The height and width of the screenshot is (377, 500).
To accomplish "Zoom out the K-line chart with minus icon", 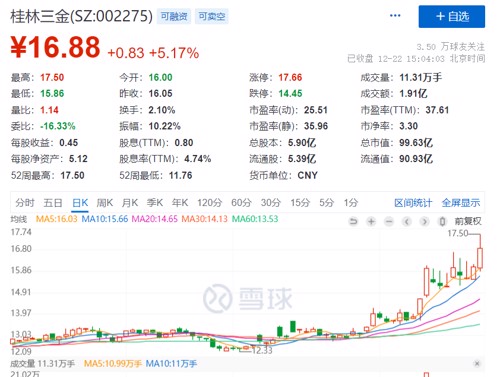I will [389, 221].
